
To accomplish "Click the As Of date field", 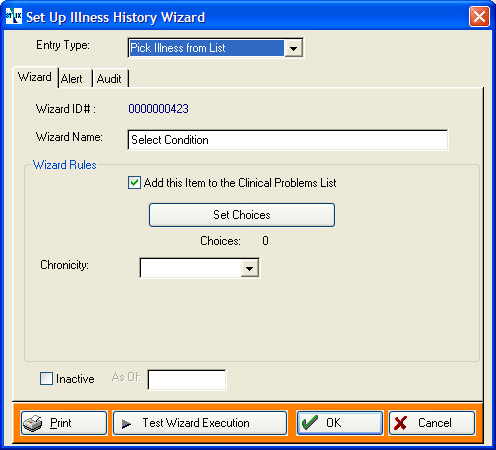I will click(187, 380).
